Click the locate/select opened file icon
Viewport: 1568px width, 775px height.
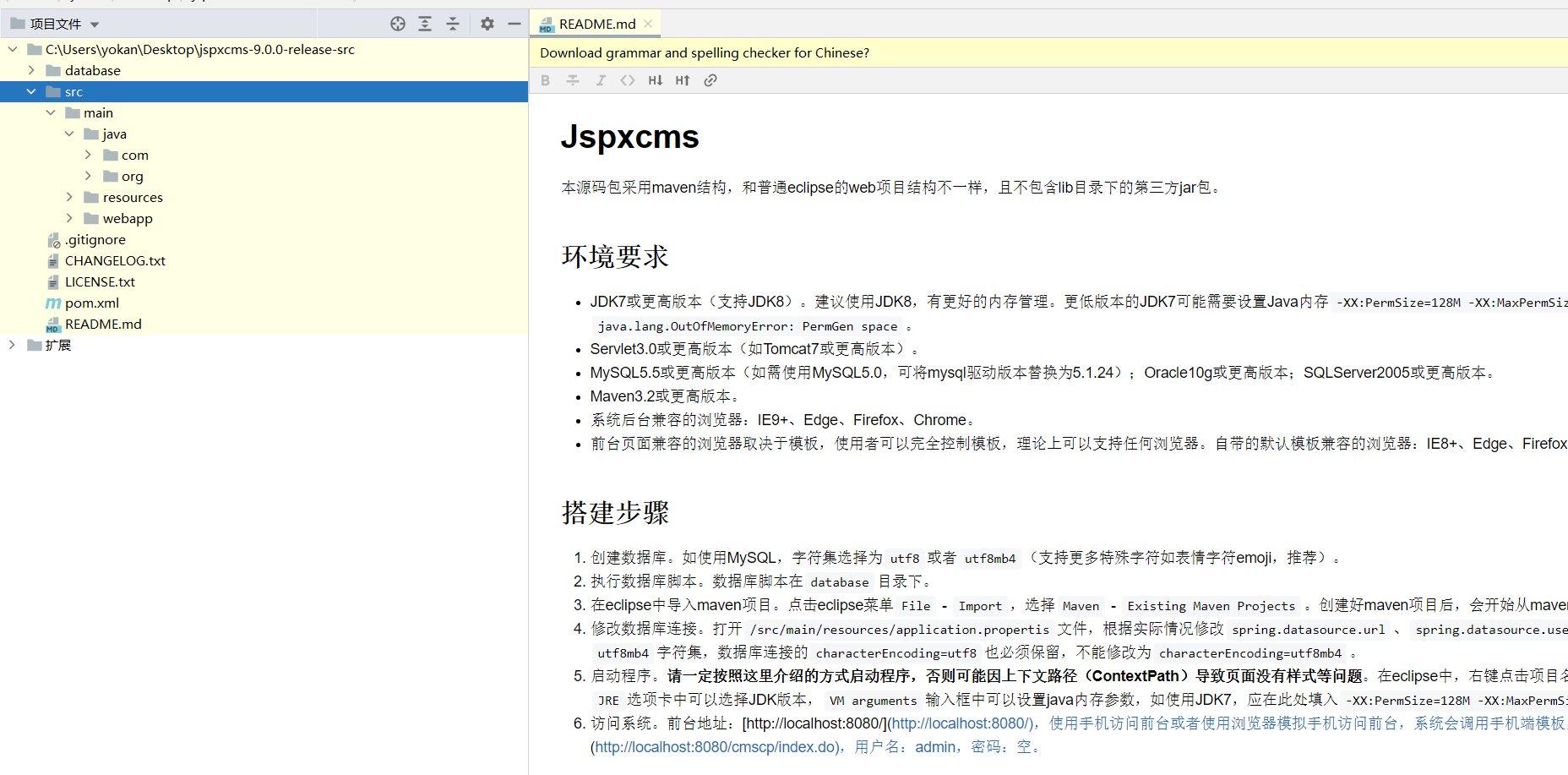pos(398,24)
